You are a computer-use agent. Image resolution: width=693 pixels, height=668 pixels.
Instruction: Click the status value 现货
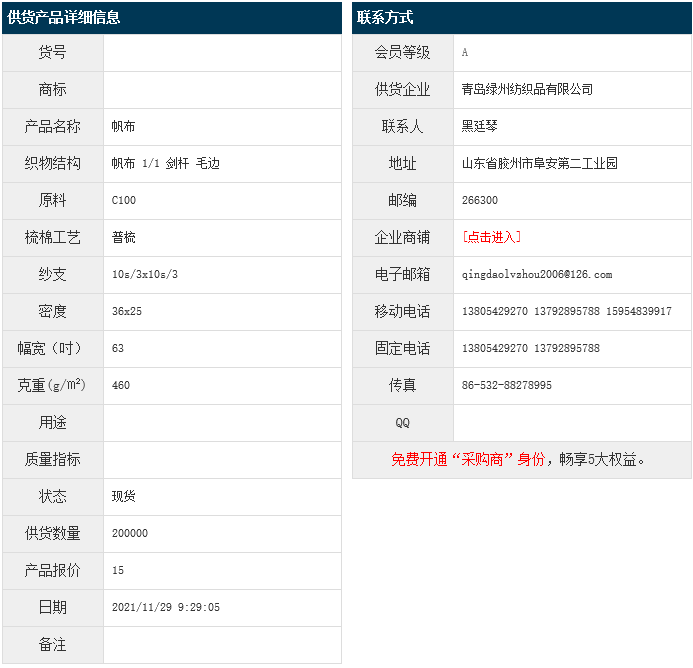coord(124,496)
